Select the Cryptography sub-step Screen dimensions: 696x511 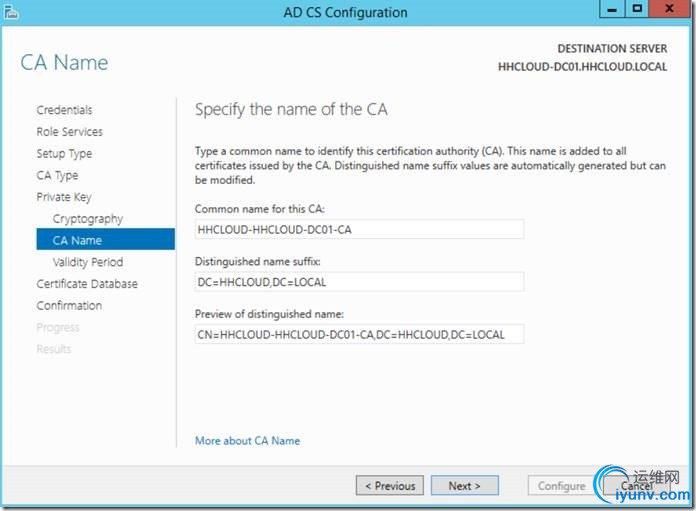coord(88,219)
